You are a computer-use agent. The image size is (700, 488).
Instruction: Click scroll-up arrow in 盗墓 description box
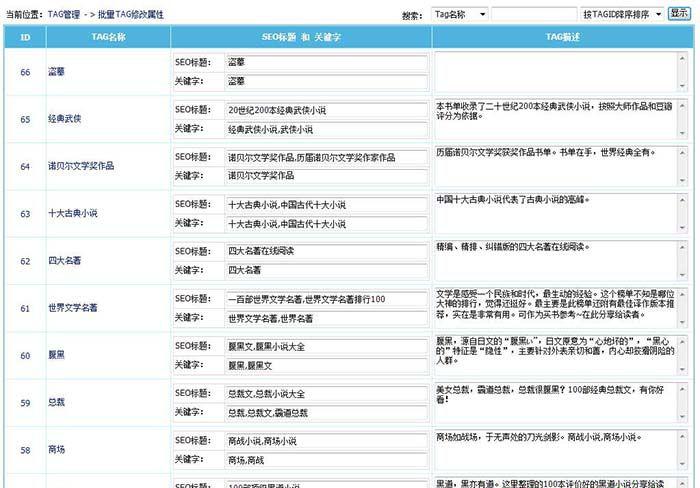tap(682, 58)
